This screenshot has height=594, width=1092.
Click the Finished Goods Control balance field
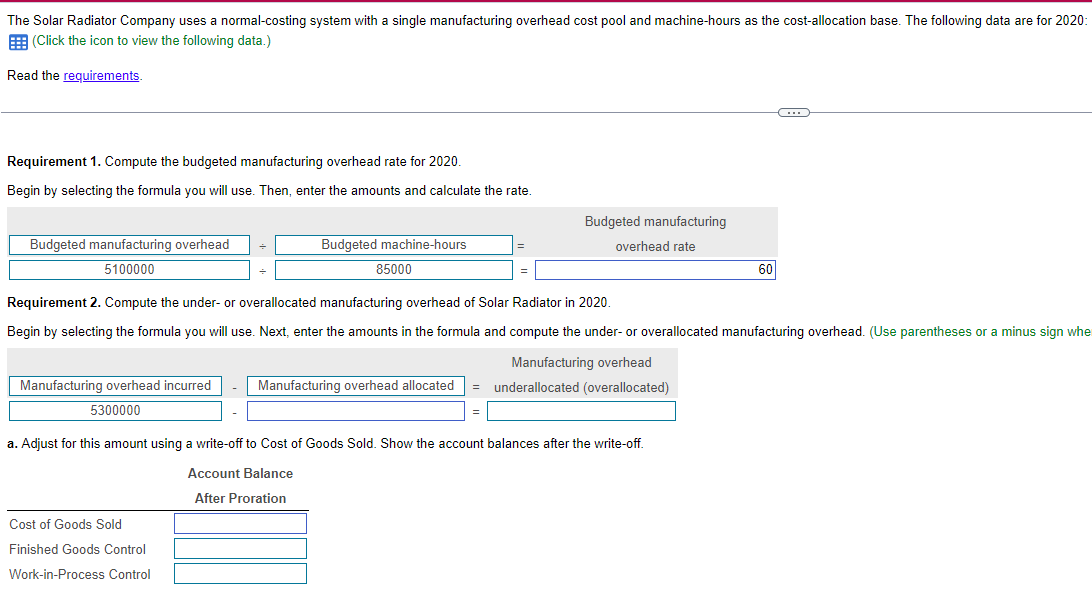click(240, 548)
